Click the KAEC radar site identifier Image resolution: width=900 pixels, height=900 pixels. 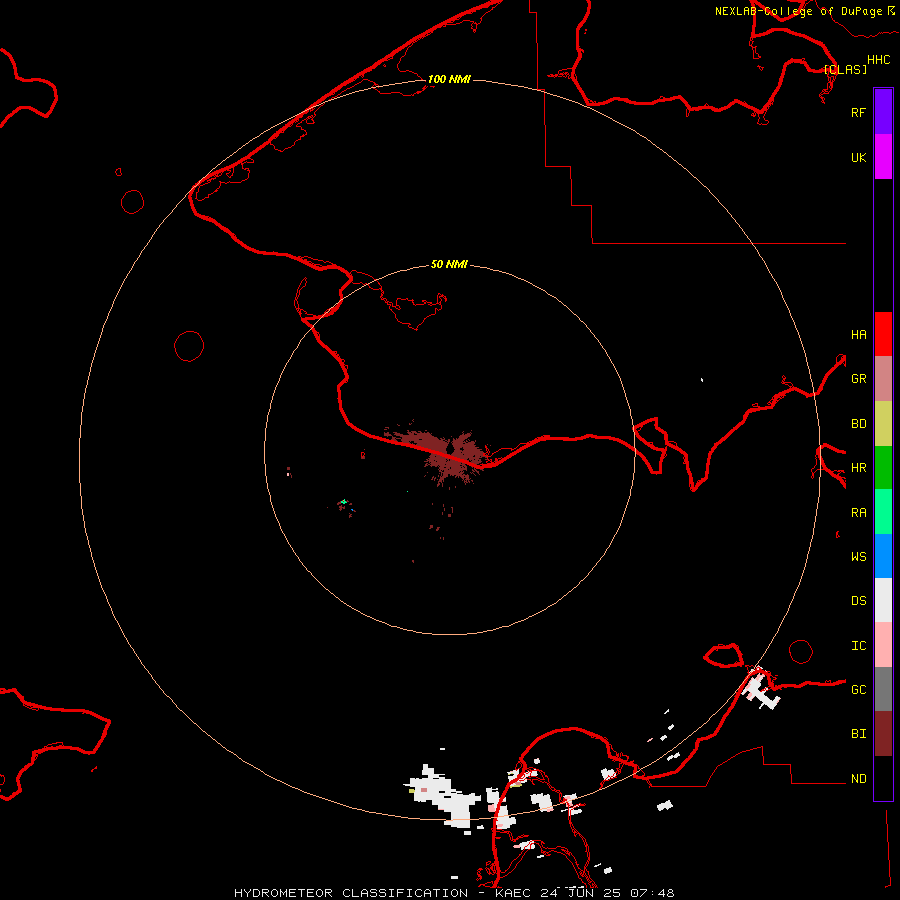513,893
